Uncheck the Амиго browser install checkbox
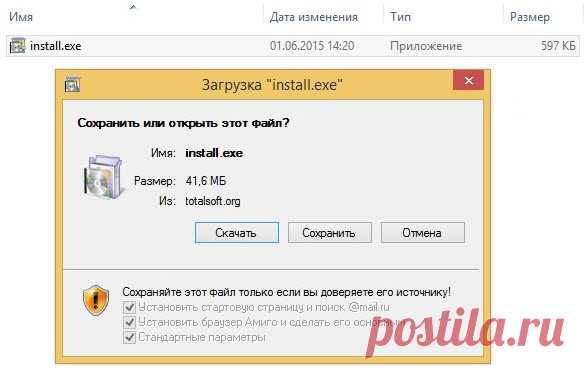584x369 pixels. [129, 322]
